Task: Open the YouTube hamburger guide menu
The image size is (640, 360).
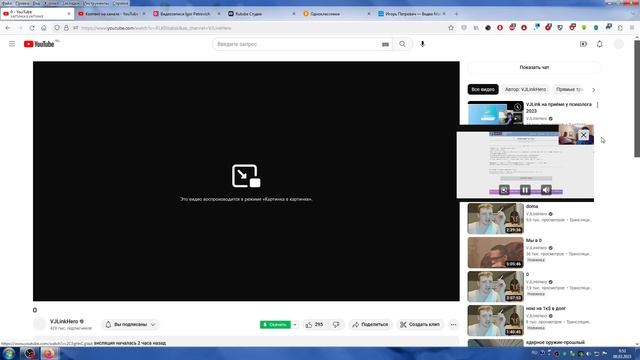Action: [12, 44]
